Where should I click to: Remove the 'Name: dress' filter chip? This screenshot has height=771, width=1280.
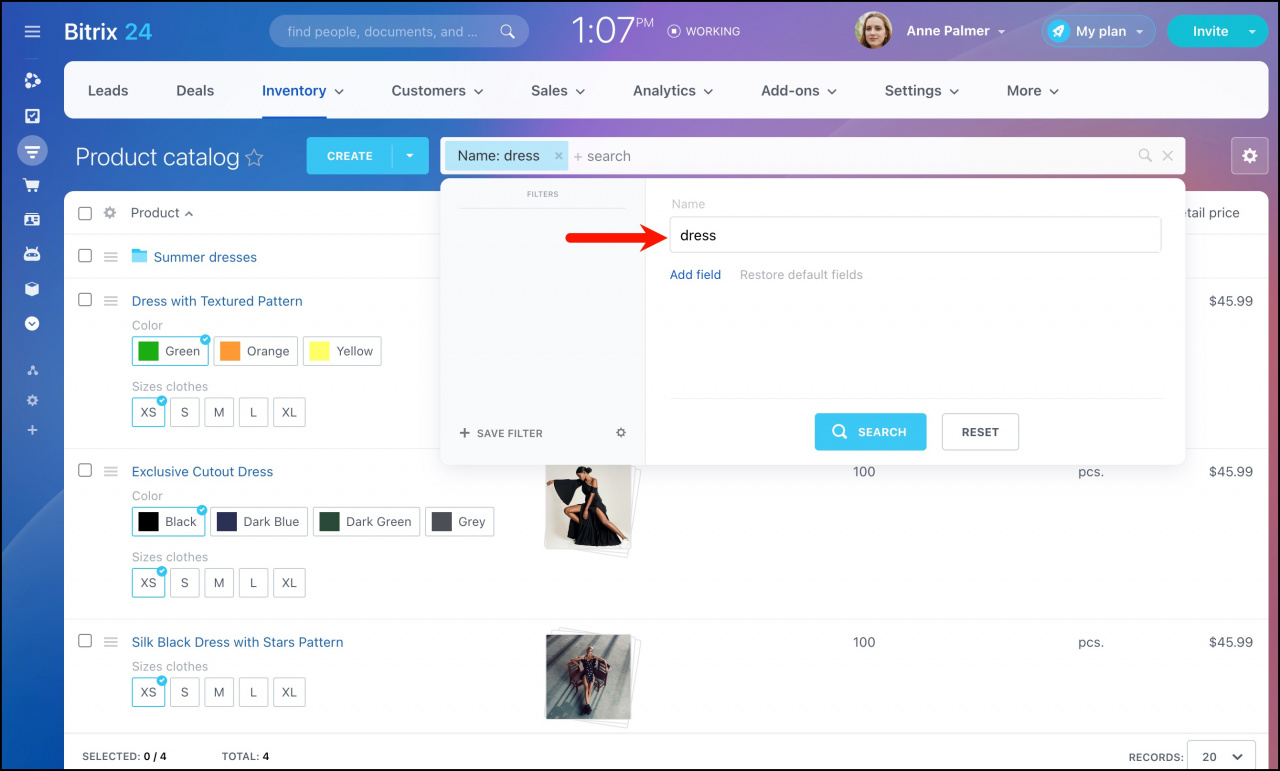[x=558, y=156]
